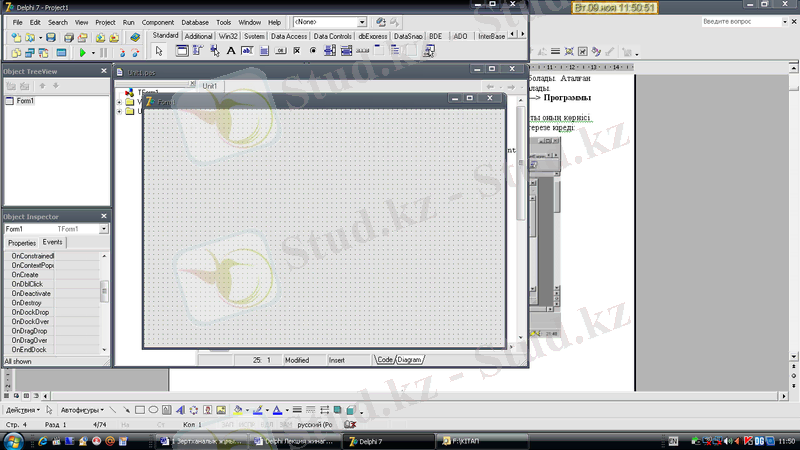Select the CheckBox component in palette

(x=296, y=51)
